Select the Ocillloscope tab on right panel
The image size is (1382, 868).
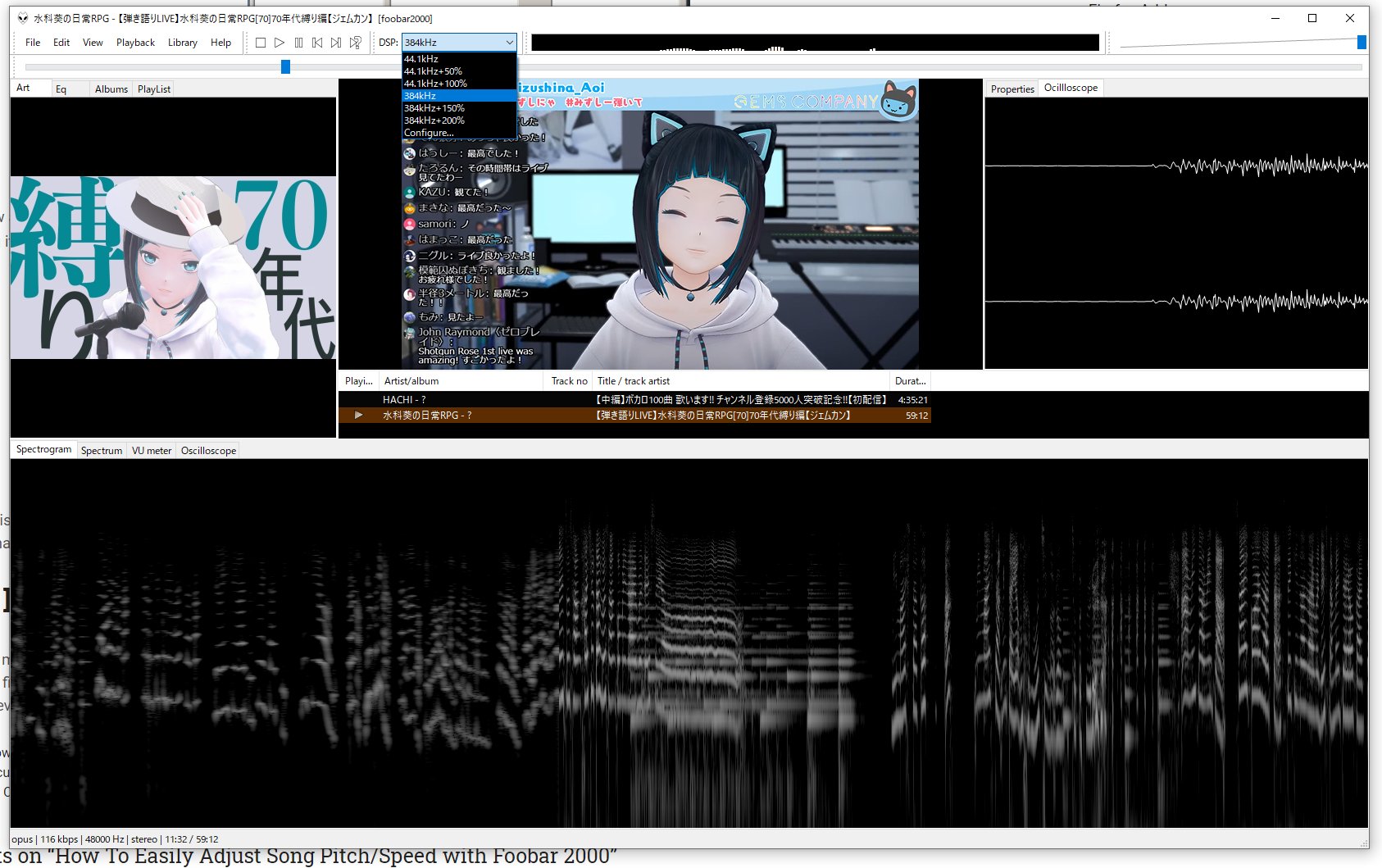point(1071,88)
